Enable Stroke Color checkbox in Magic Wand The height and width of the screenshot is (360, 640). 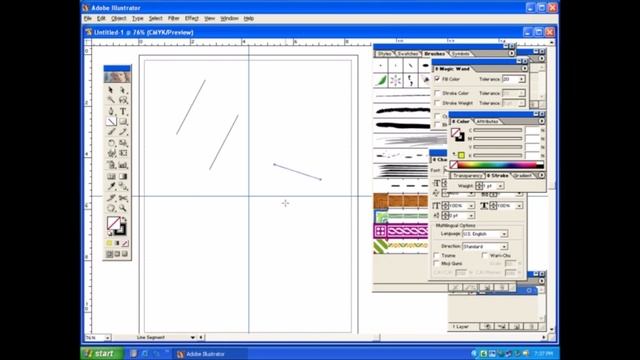[437, 93]
